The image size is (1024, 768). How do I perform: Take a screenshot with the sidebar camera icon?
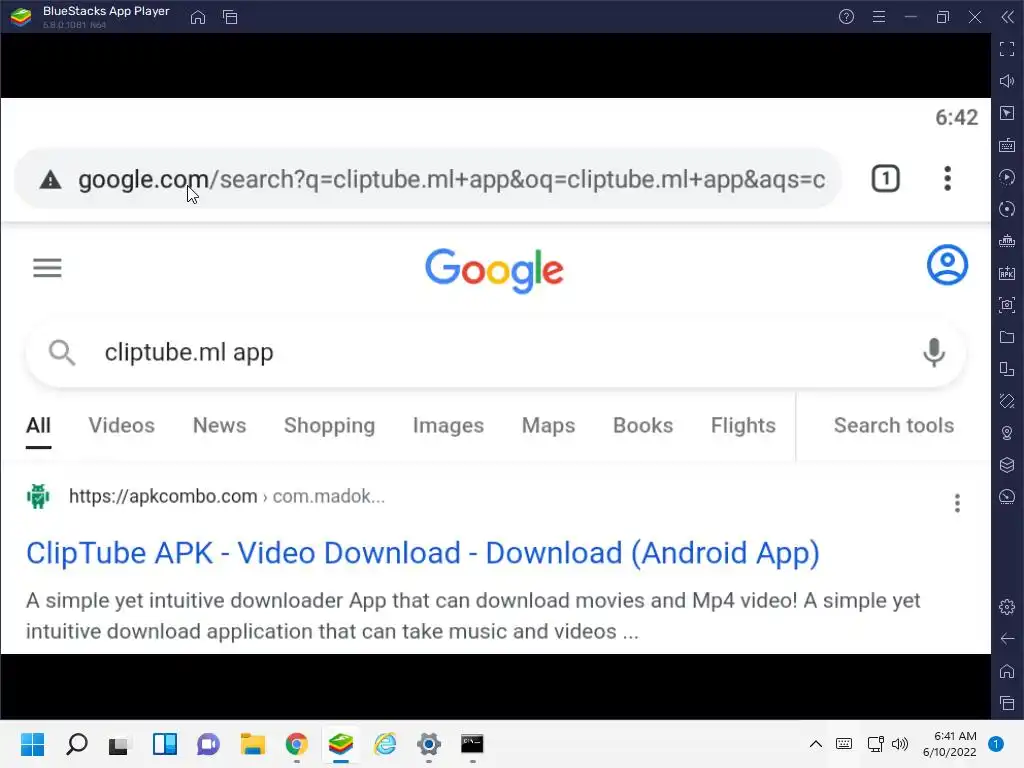1007,305
